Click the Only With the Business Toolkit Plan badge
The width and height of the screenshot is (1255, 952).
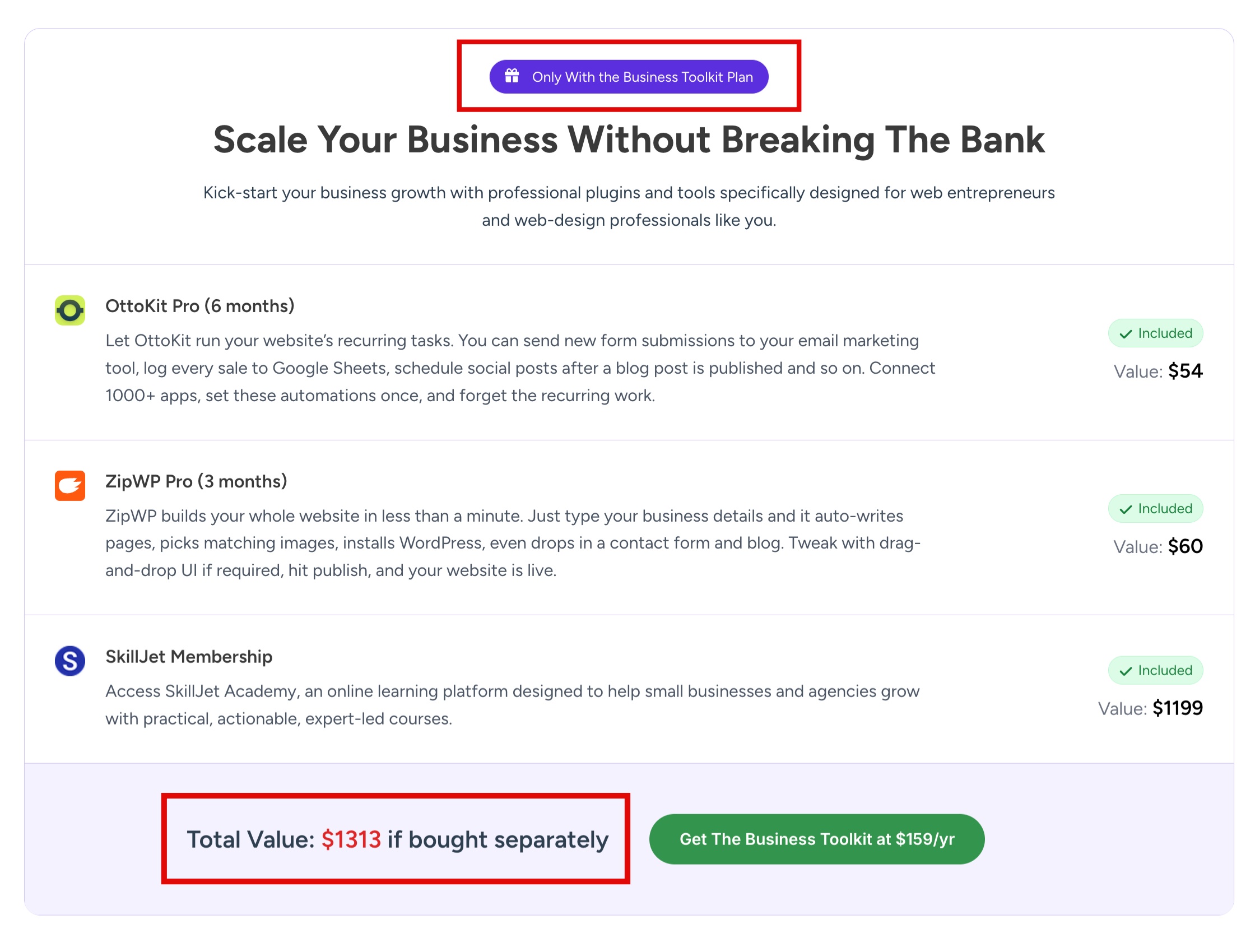(x=629, y=77)
